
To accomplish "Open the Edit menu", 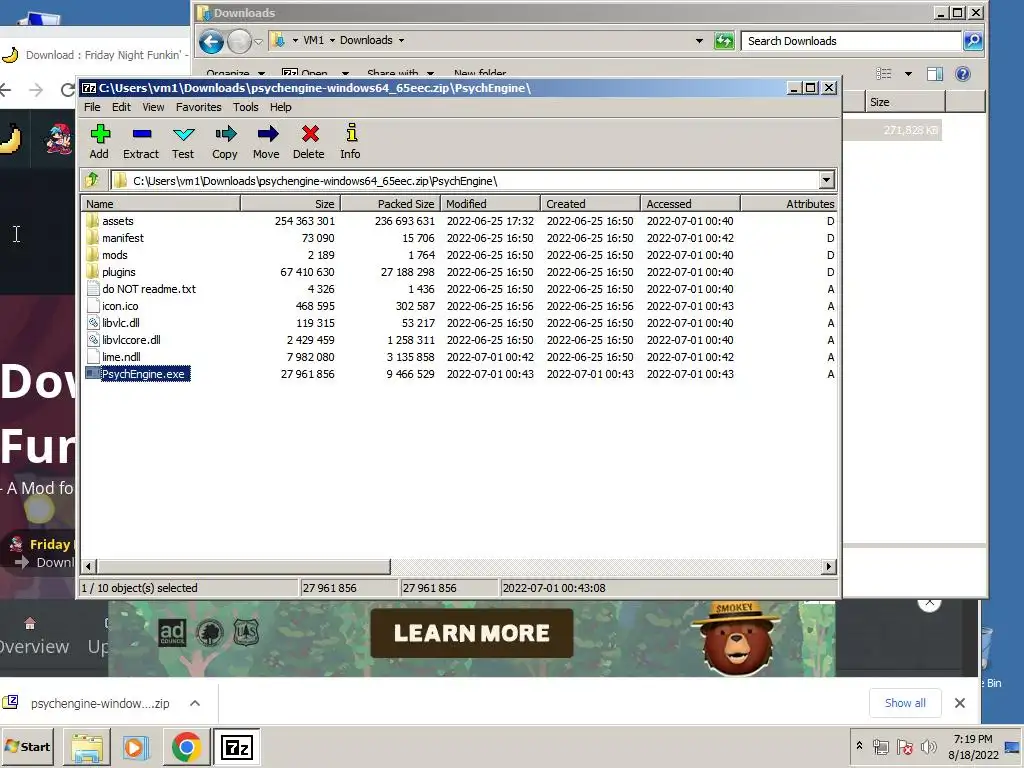I will tap(121, 107).
